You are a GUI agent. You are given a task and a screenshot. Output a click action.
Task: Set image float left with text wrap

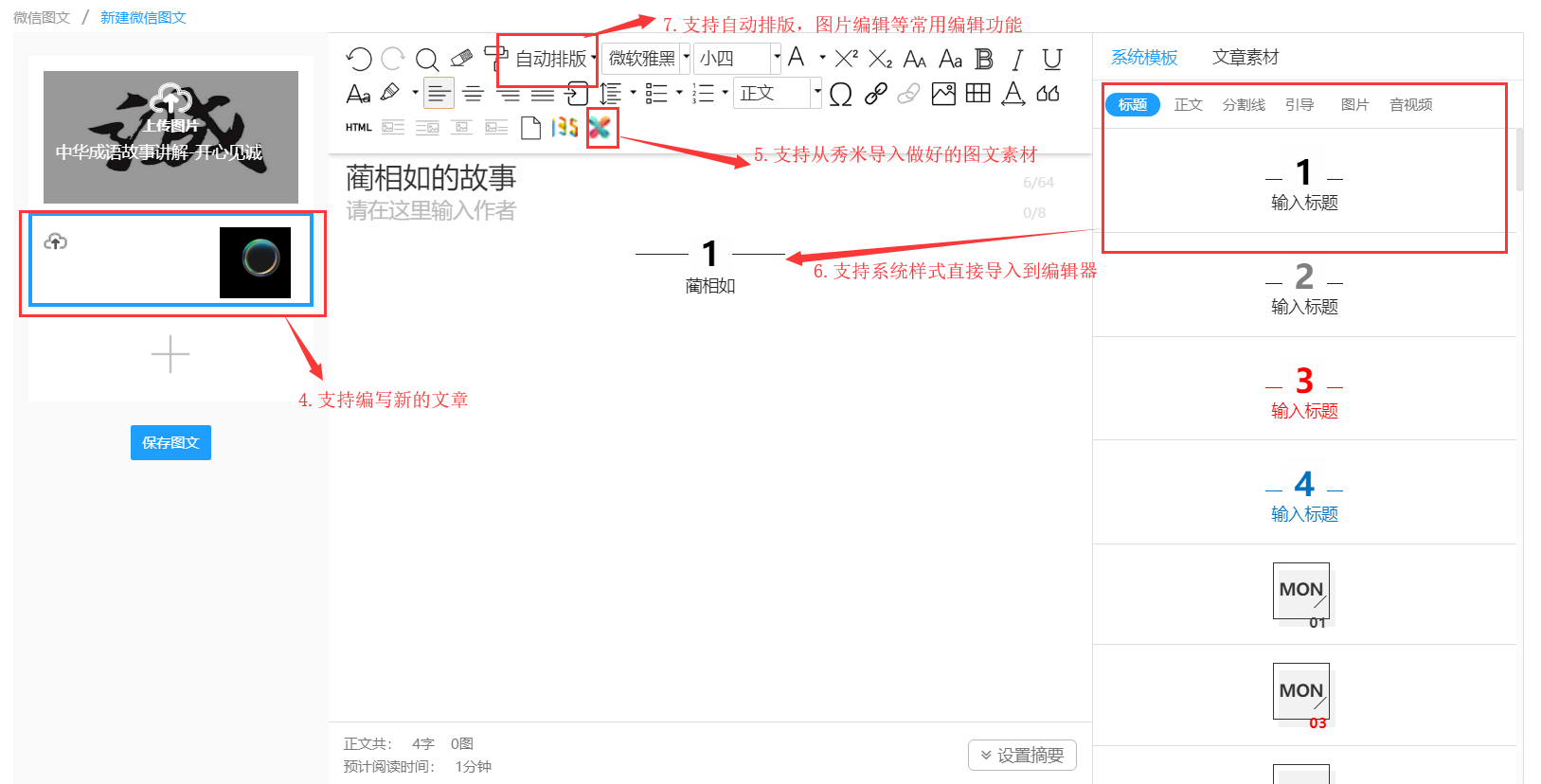tap(393, 127)
